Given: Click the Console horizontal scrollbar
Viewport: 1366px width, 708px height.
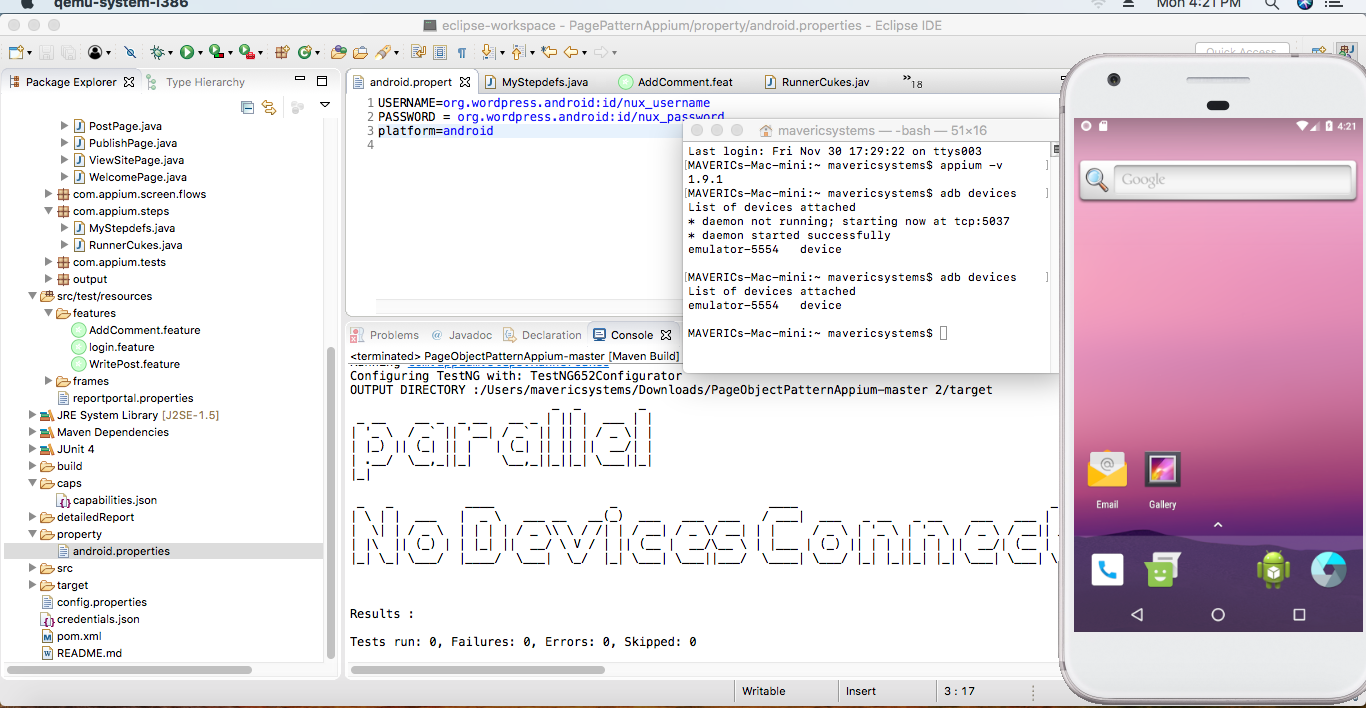Looking at the screenshot, I should [x=477, y=670].
